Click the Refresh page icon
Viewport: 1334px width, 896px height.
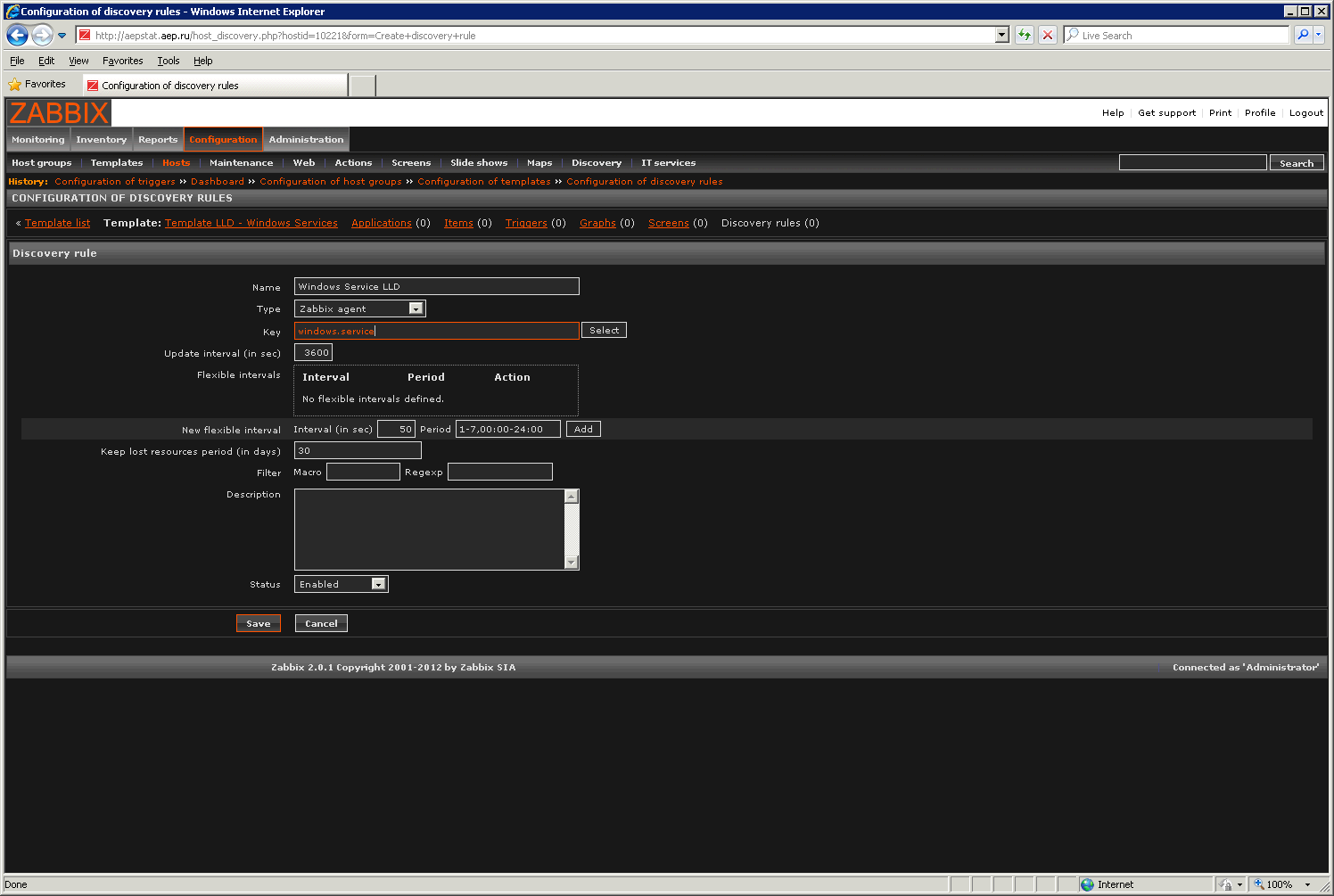1025,36
